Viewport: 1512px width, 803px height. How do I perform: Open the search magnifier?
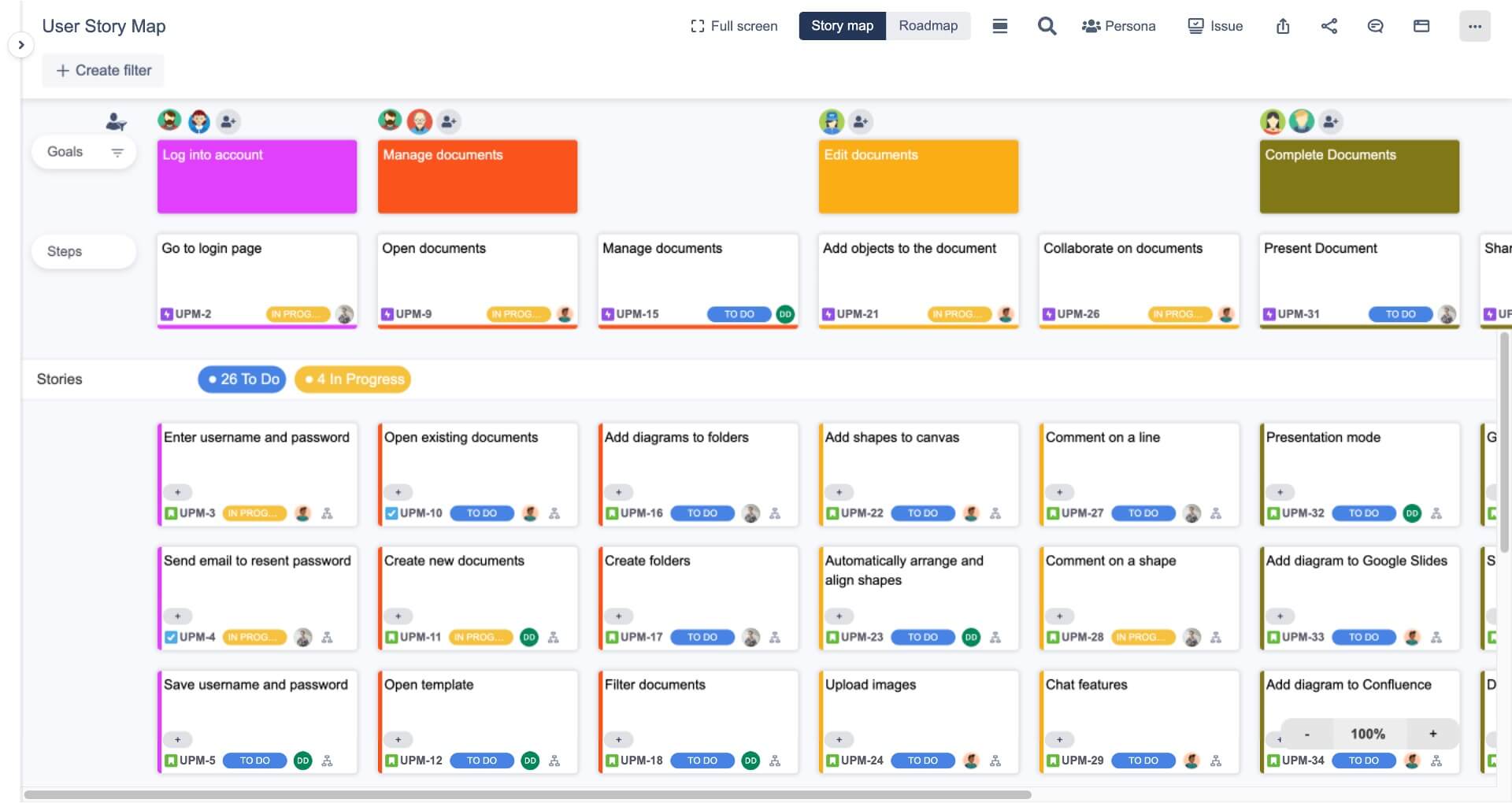point(1047,26)
